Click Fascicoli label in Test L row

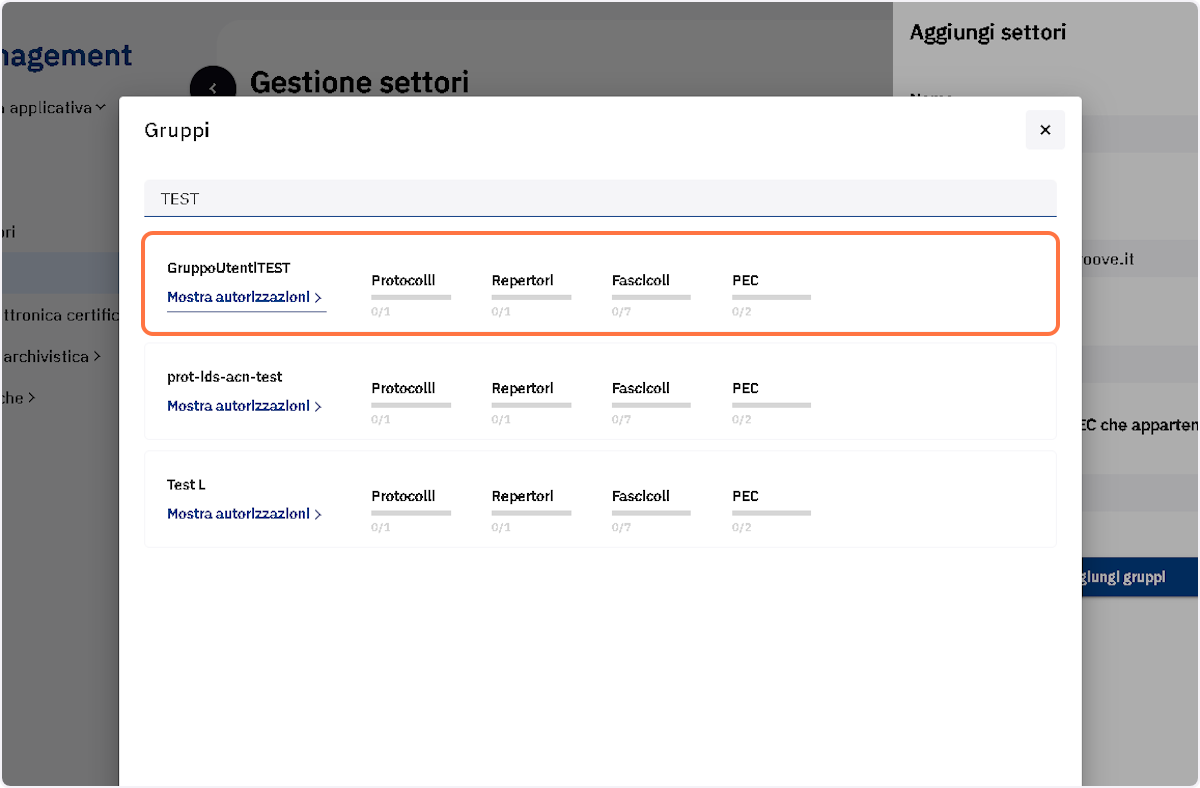(x=641, y=496)
